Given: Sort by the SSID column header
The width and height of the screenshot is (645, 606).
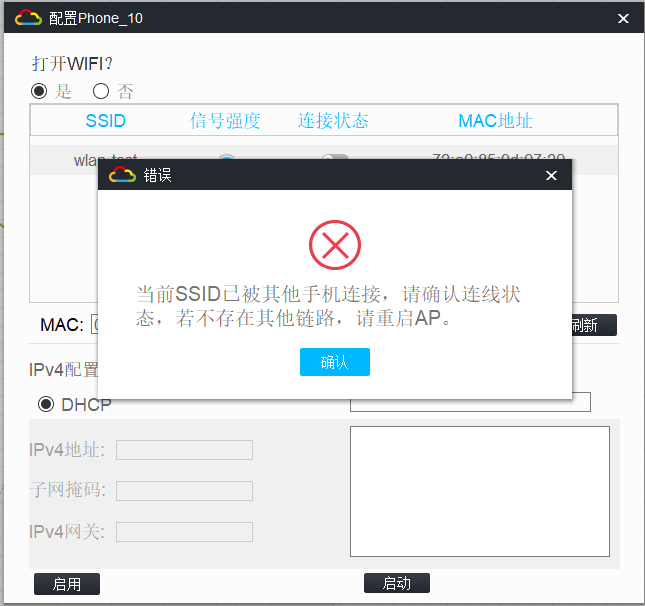Looking at the screenshot, I should 105,121.
